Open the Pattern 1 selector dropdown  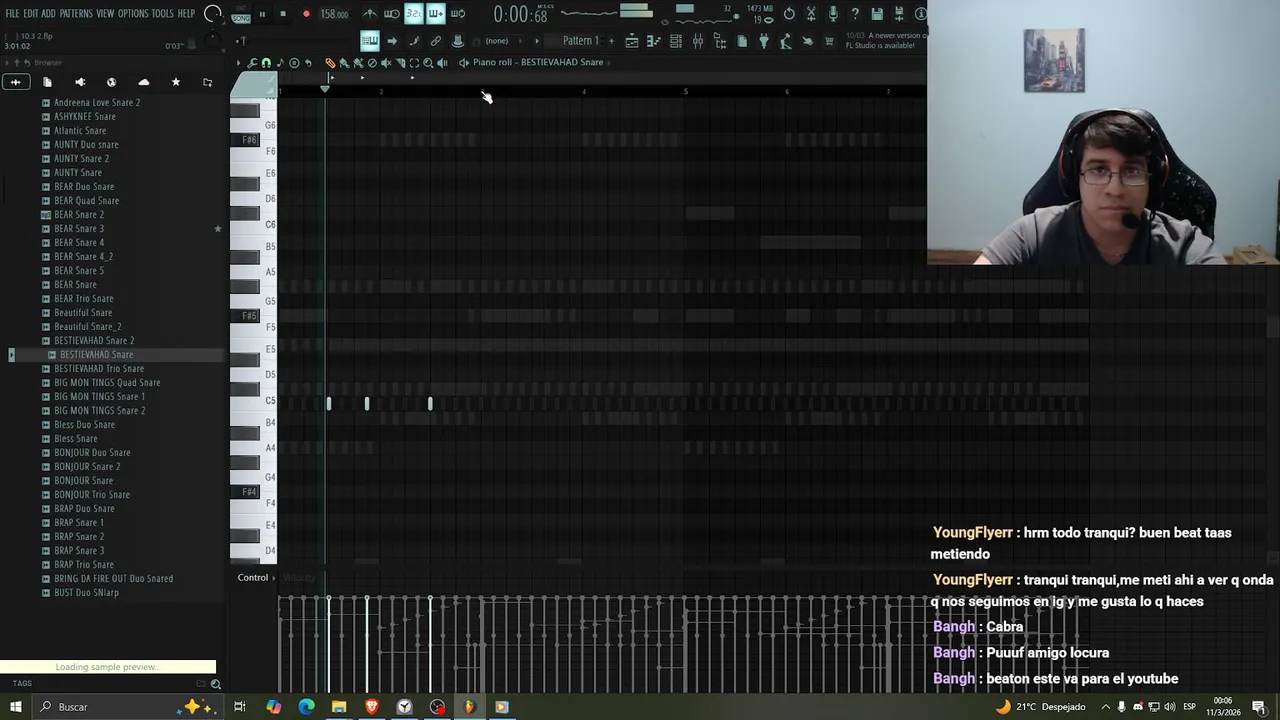pyautogui.click(x=580, y=41)
